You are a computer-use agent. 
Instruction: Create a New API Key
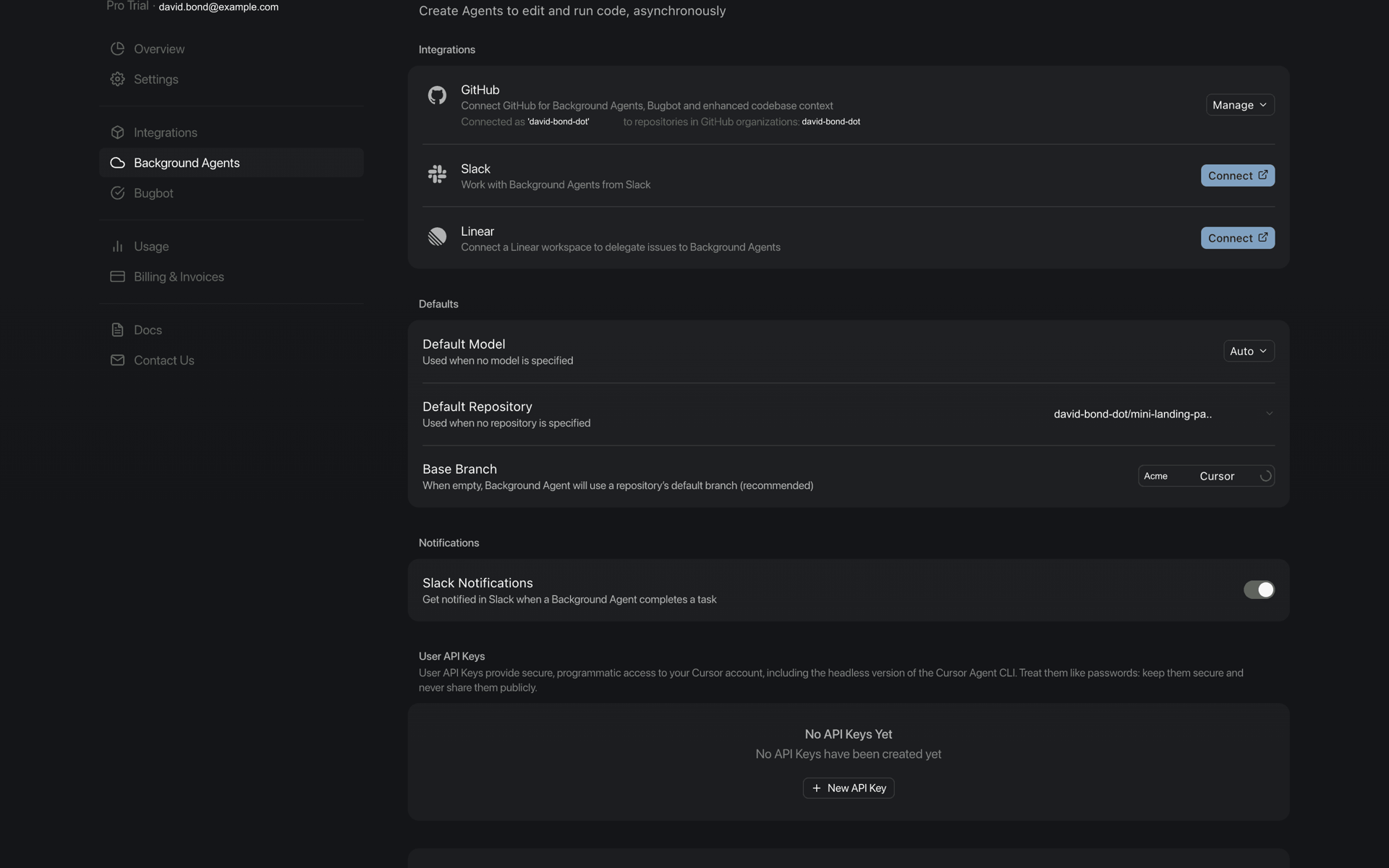(849, 788)
